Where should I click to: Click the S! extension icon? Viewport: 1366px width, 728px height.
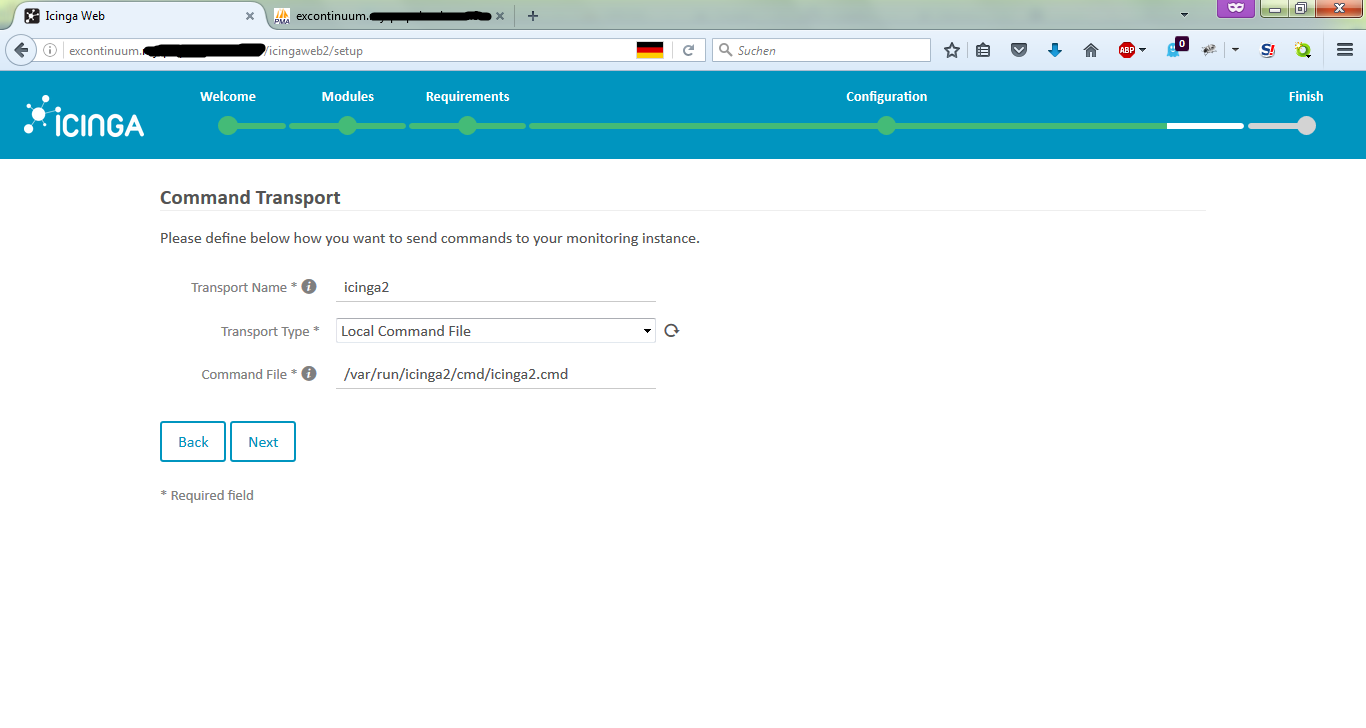point(1268,50)
